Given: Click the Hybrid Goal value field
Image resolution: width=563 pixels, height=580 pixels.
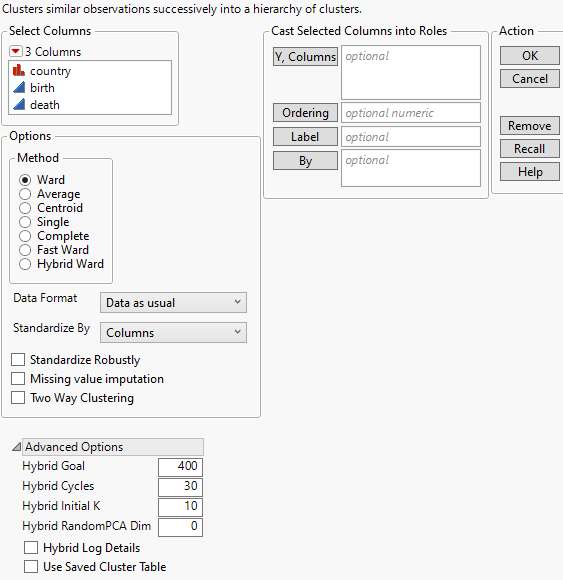Looking at the screenshot, I should 180,467.
